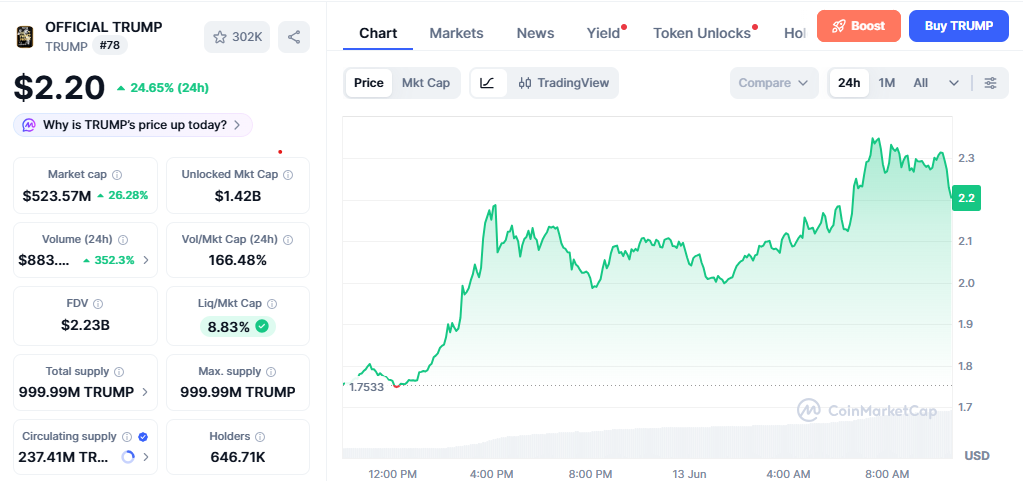The image size is (1023, 481).
Task: Open Unlocked Mkt Cap info icon
Action: pyautogui.click(x=288, y=175)
